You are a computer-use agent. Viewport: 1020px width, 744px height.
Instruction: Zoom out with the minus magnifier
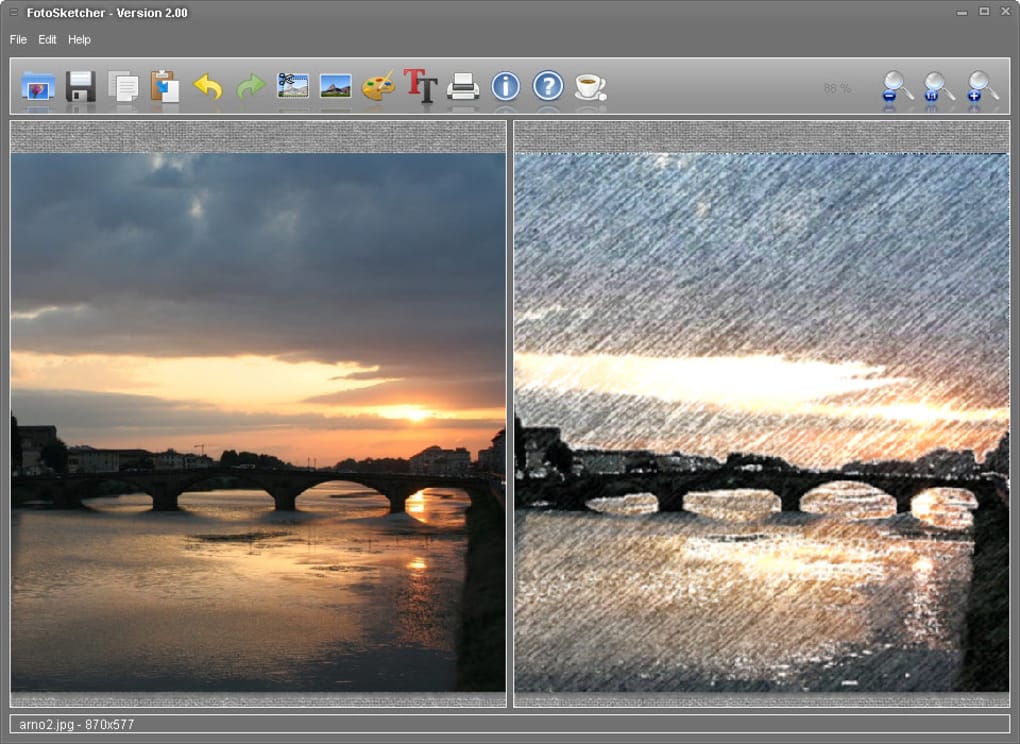click(896, 87)
